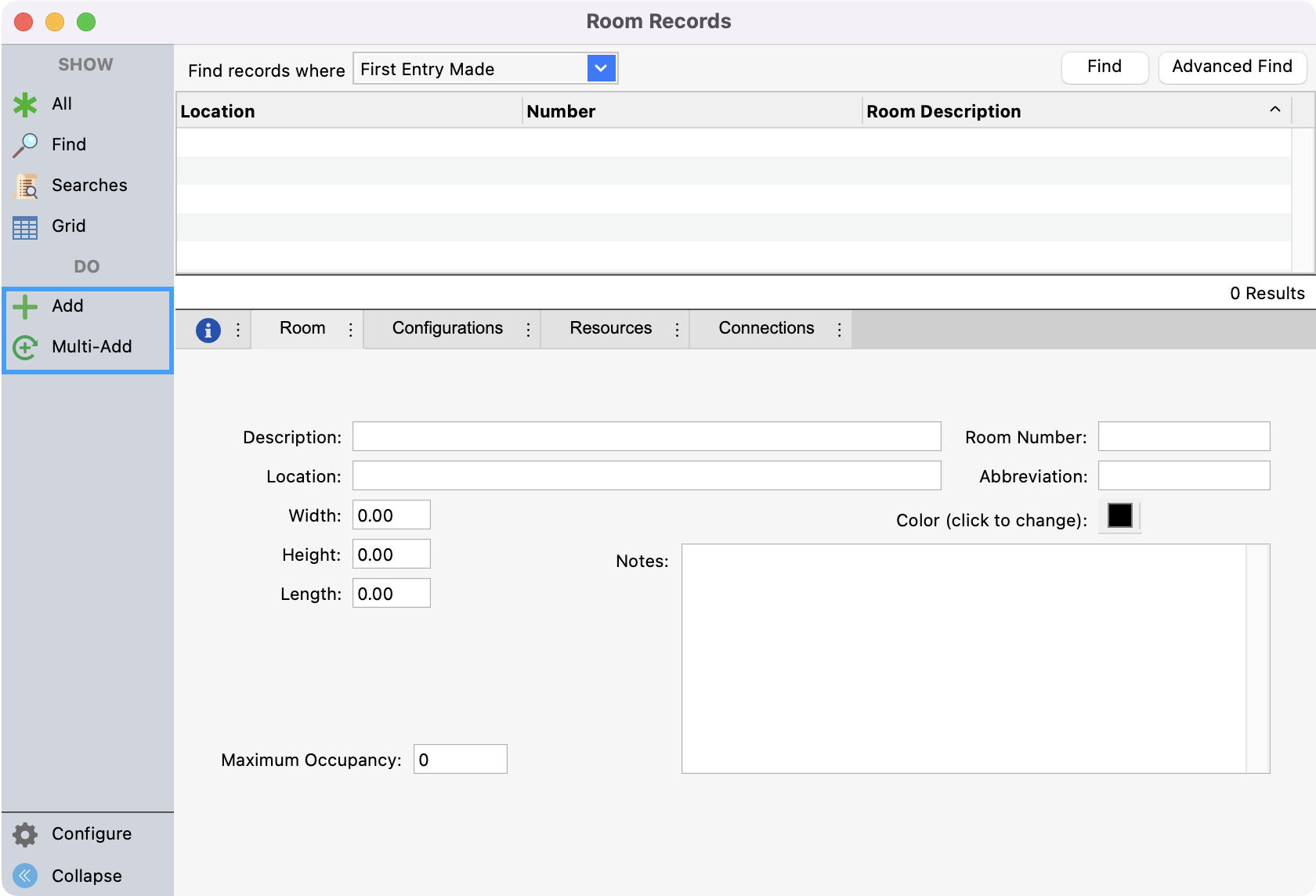The width and height of the screenshot is (1316, 896).
Task: Click the Find button at top right
Action: click(x=1104, y=67)
